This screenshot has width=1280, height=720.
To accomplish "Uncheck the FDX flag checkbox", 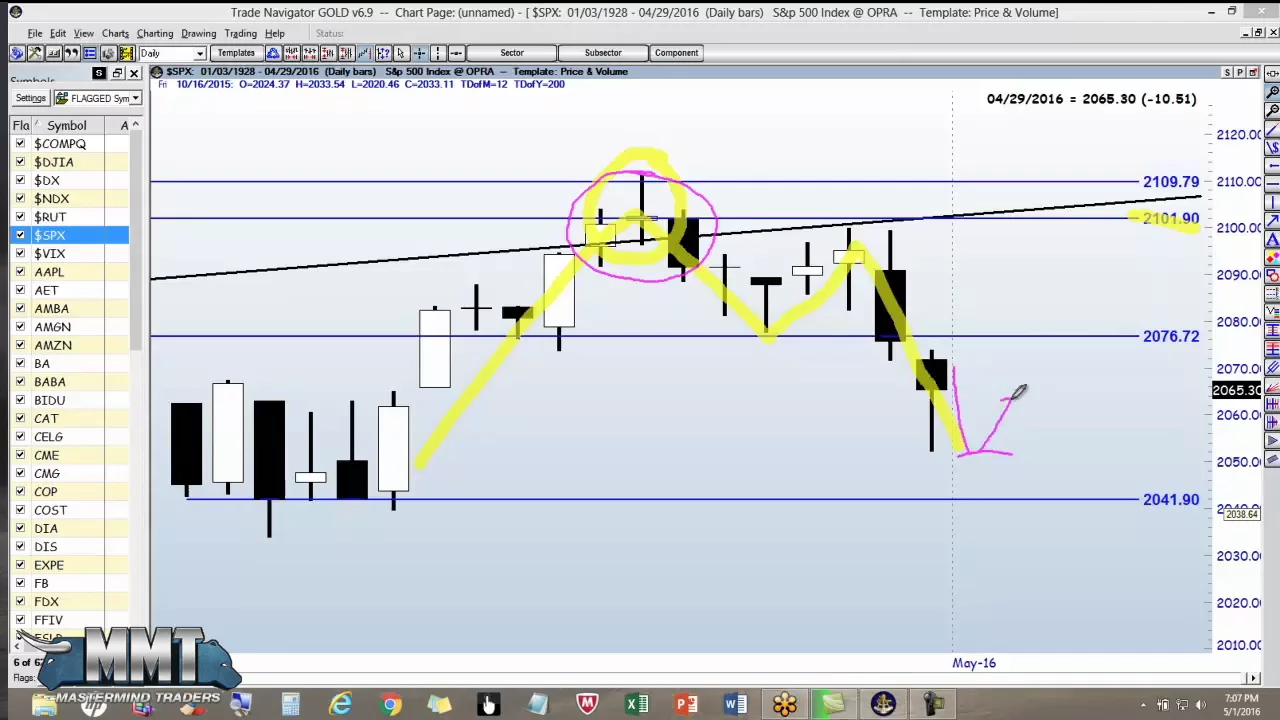I will 20,602.
